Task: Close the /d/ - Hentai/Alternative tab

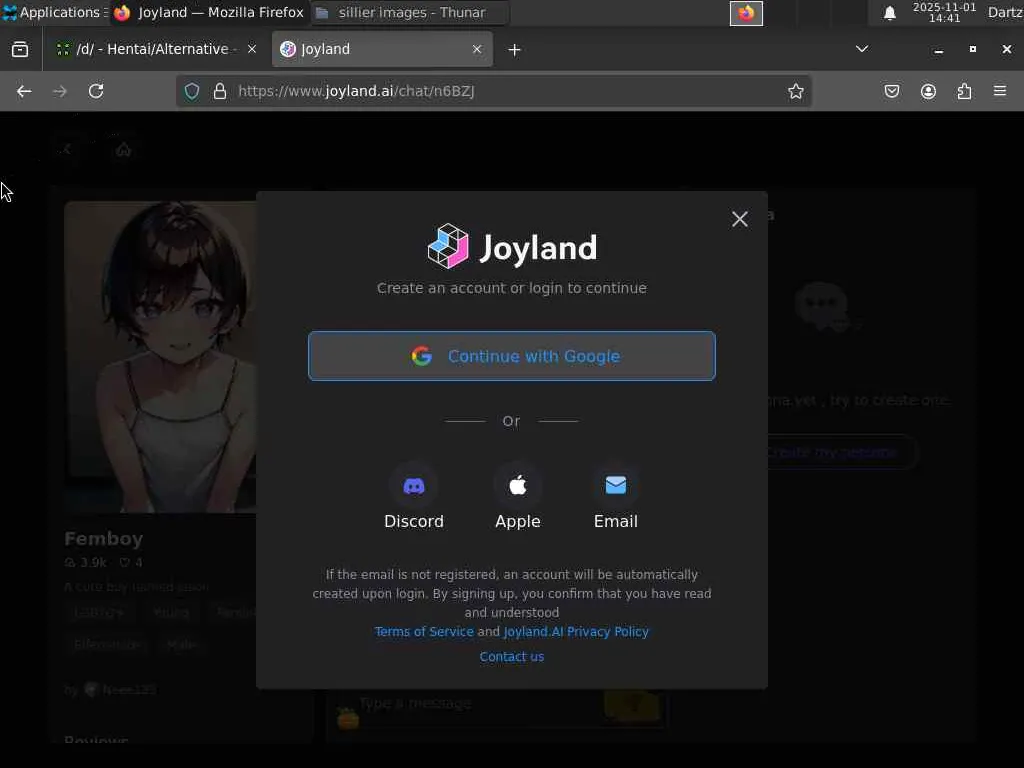Action: tap(251, 50)
